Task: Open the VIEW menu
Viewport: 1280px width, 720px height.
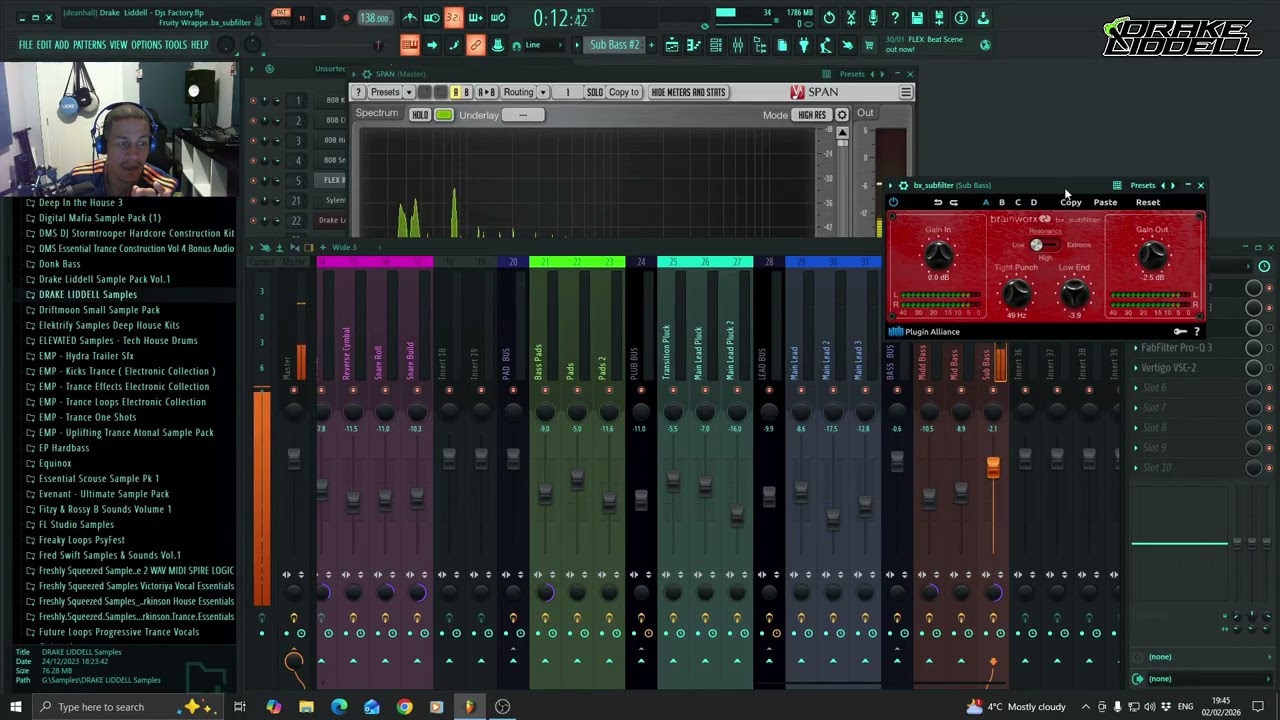Action: pyautogui.click(x=118, y=45)
